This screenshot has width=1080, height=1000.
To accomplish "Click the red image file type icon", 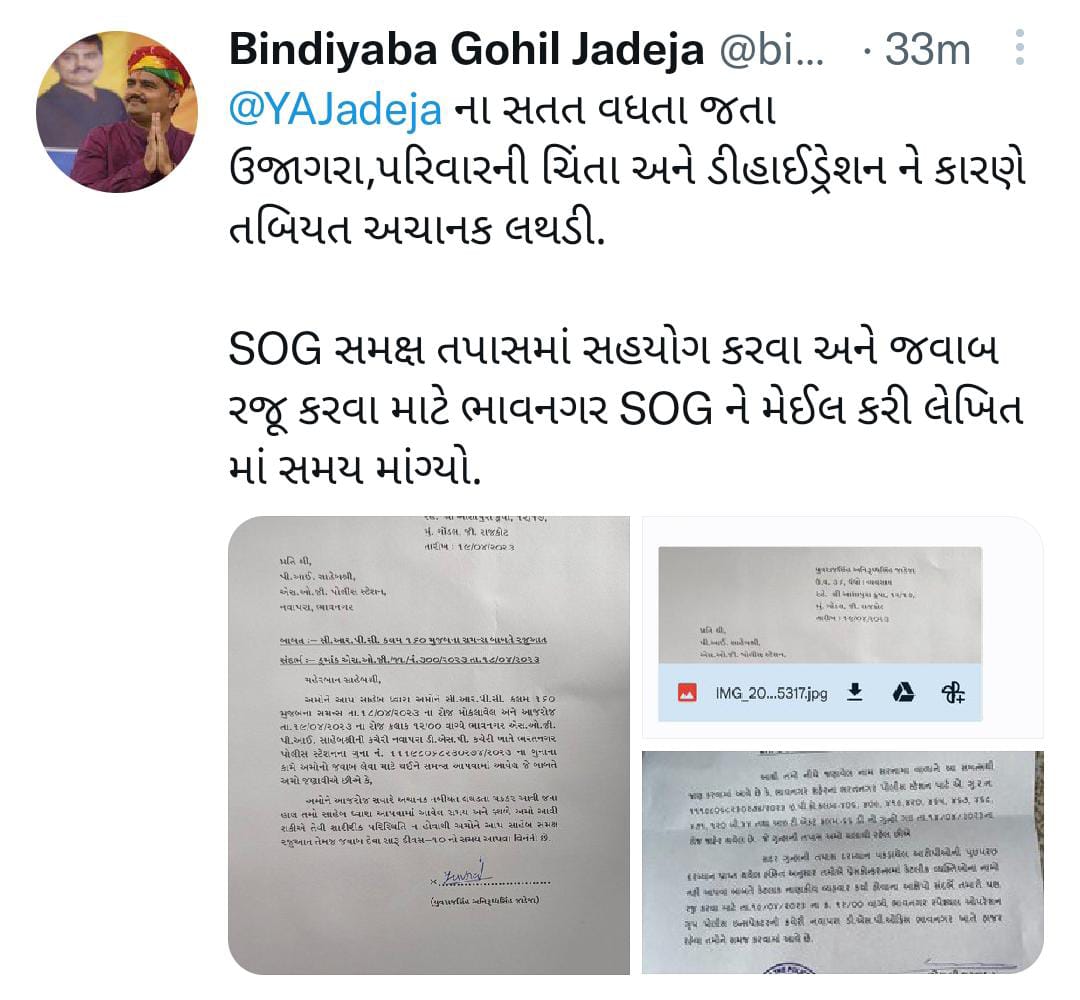I will click(687, 693).
